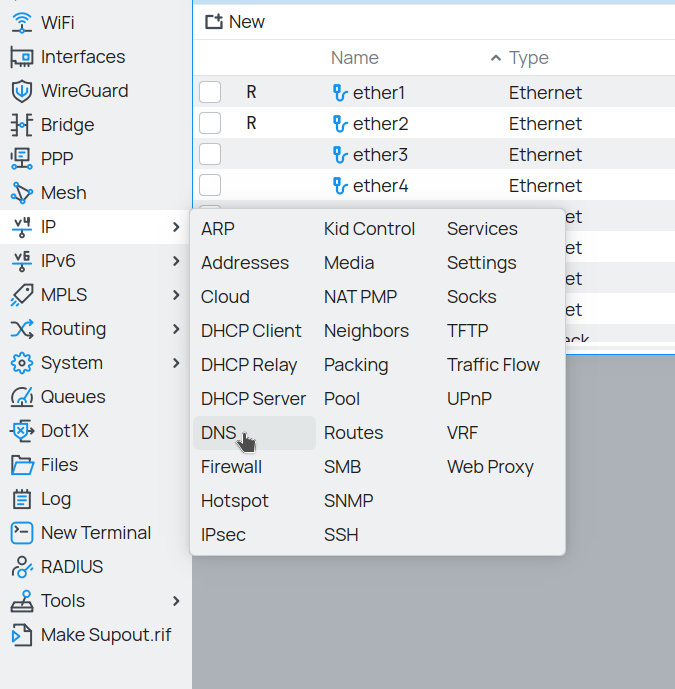Sort by the Name column header
675x689 pixels.
click(355, 58)
